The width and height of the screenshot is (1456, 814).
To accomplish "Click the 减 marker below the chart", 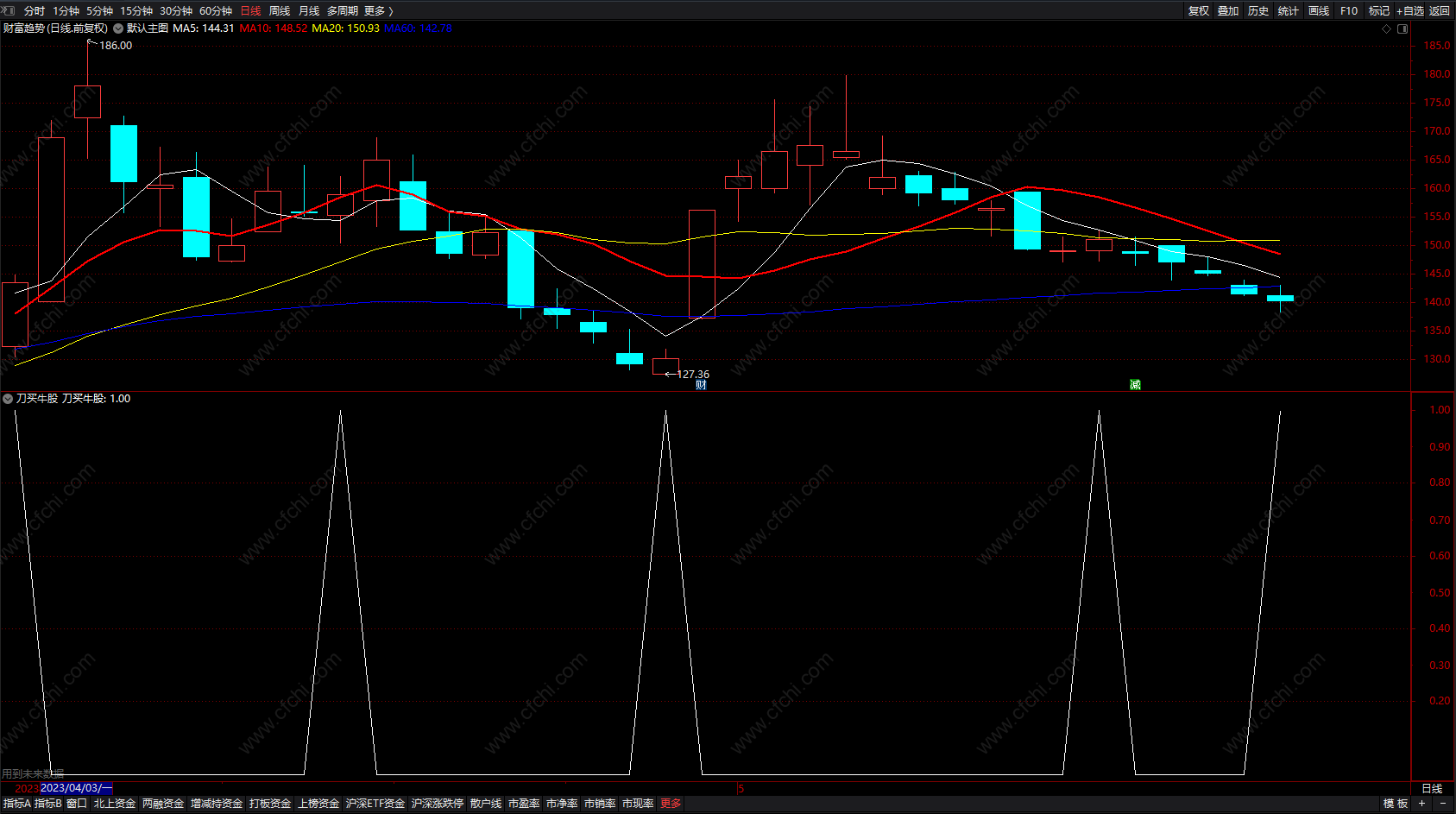I will (1135, 385).
